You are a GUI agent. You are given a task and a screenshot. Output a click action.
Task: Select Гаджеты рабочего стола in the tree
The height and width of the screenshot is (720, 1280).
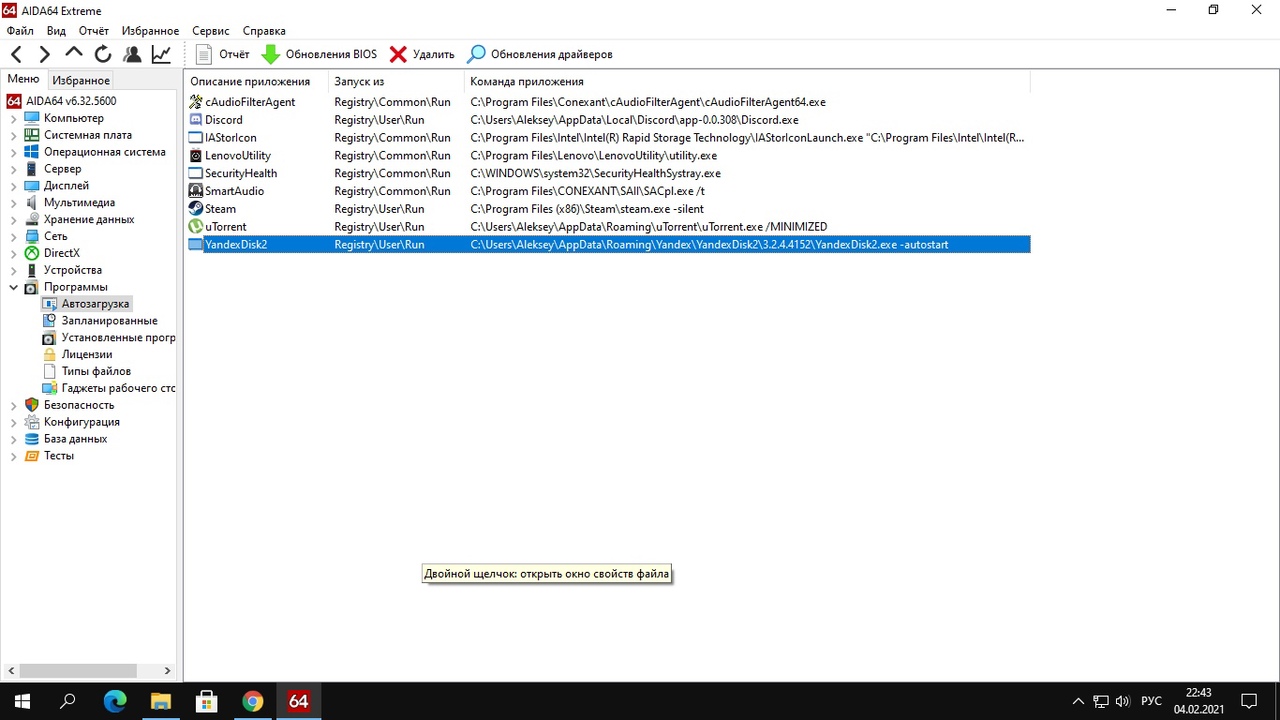pyautogui.click(x=118, y=388)
